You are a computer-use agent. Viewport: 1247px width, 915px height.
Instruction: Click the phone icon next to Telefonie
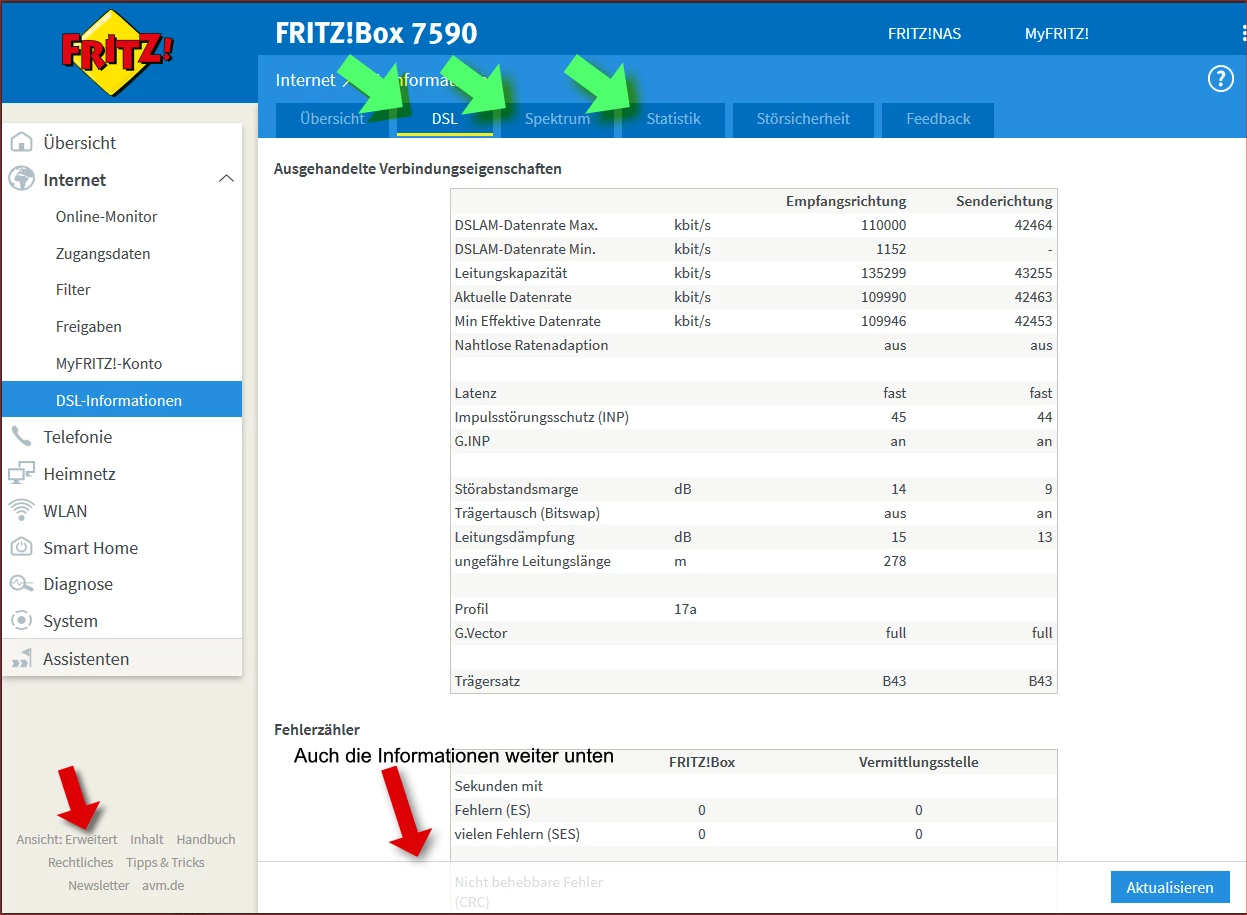(x=22, y=437)
